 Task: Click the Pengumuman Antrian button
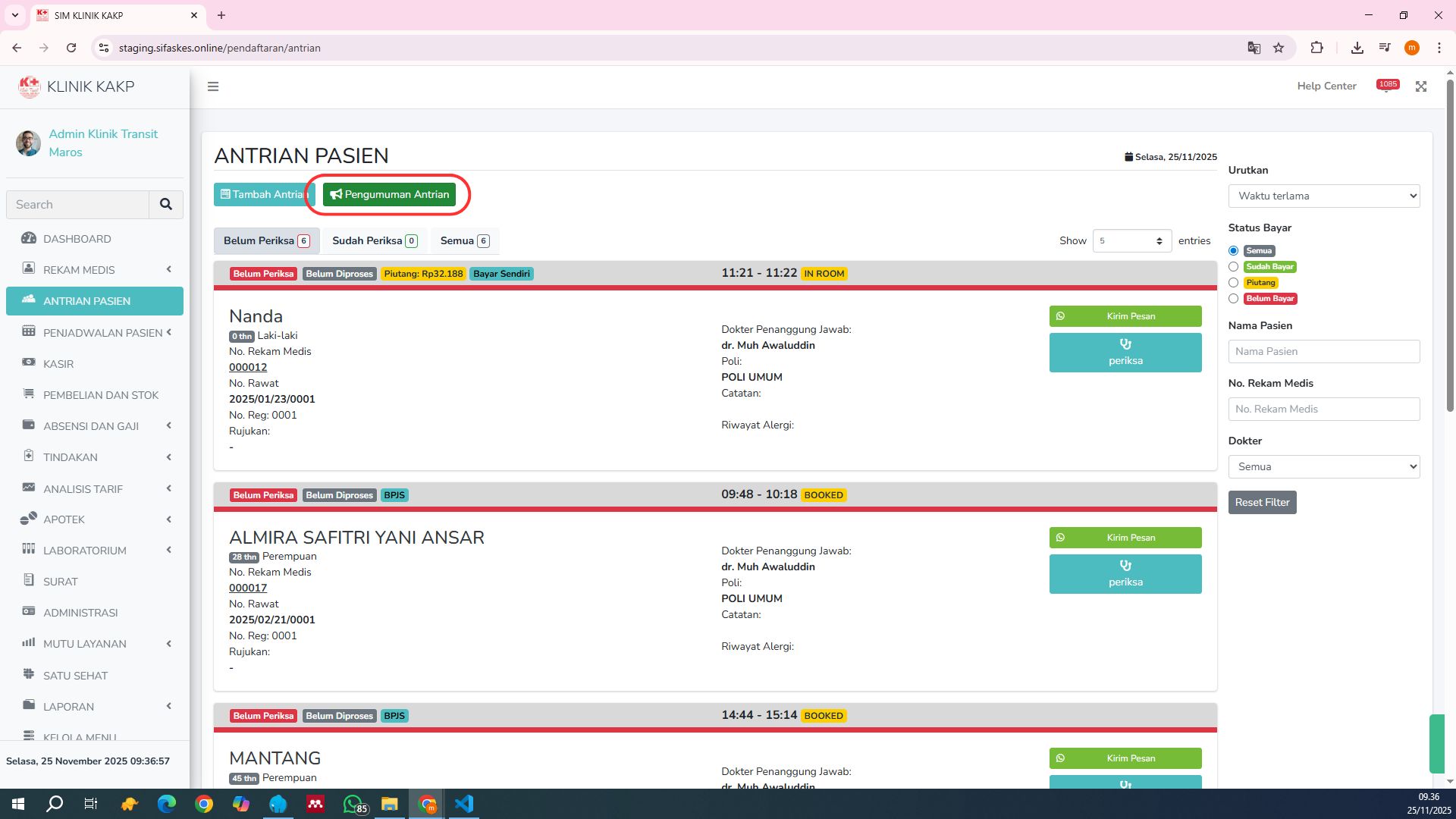pos(389,194)
